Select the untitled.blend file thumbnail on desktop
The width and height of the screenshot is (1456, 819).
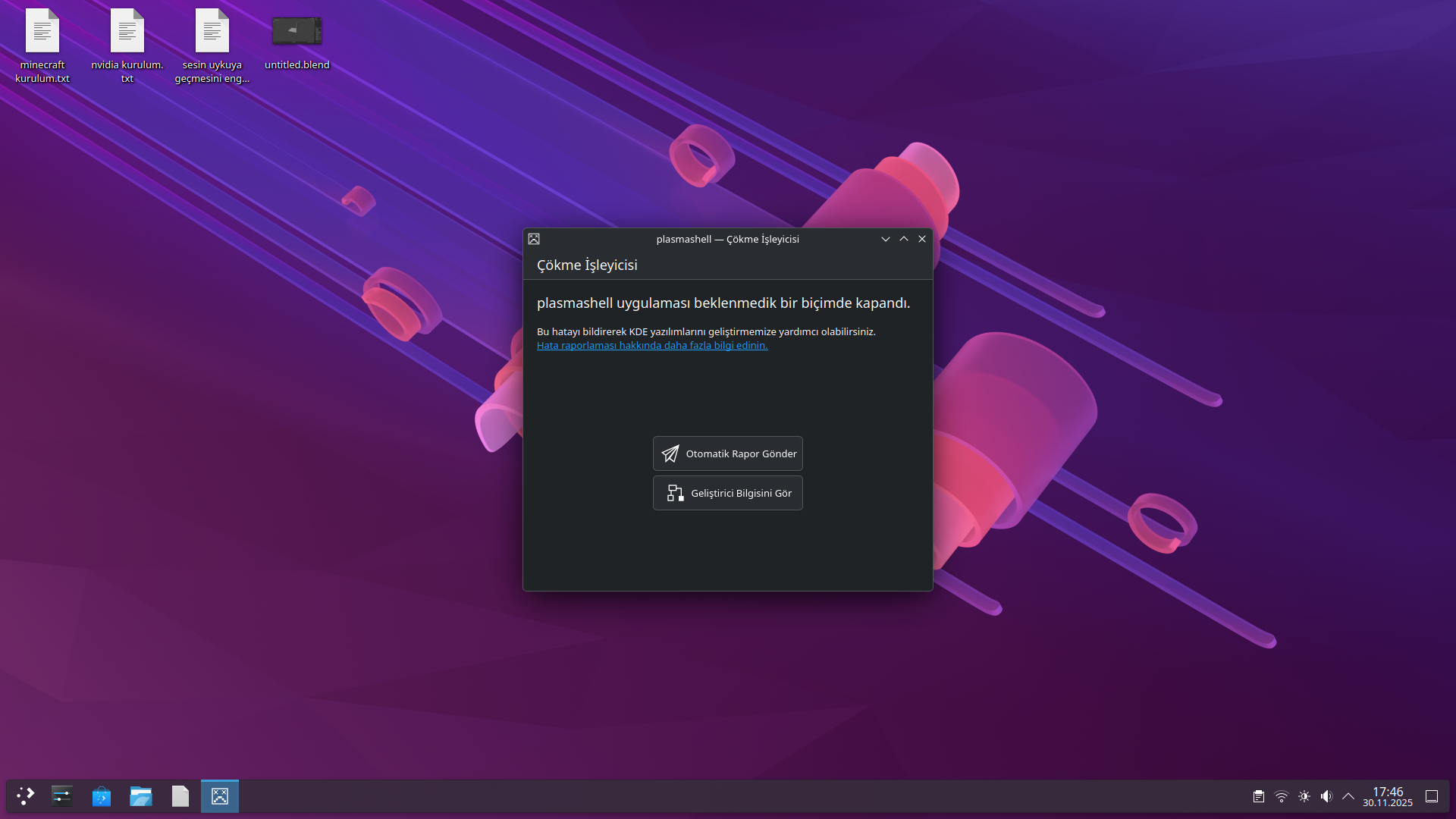pyautogui.click(x=297, y=31)
